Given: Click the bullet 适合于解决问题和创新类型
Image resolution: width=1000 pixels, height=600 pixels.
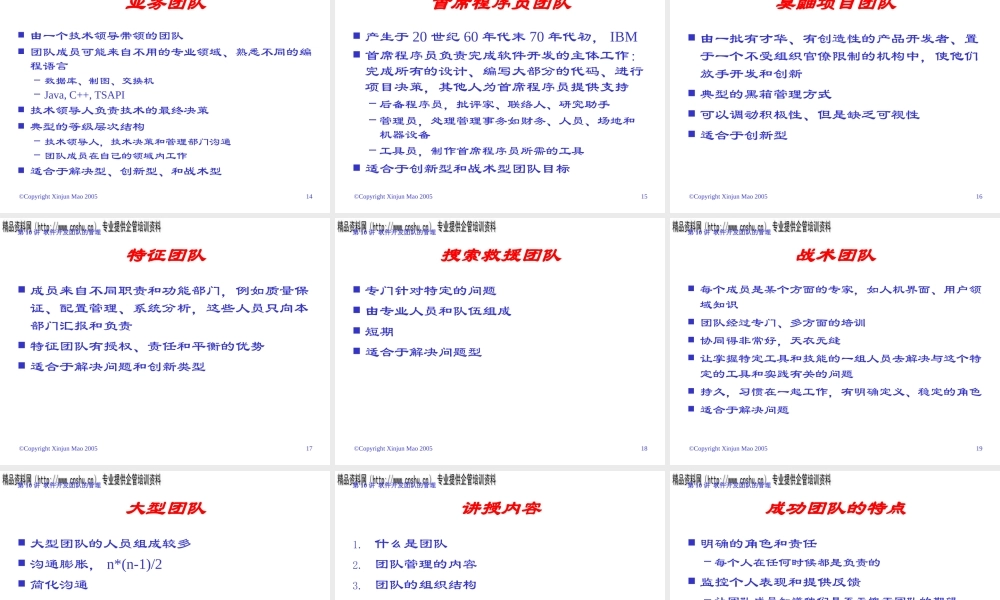Looking at the screenshot, I should 117,367.
